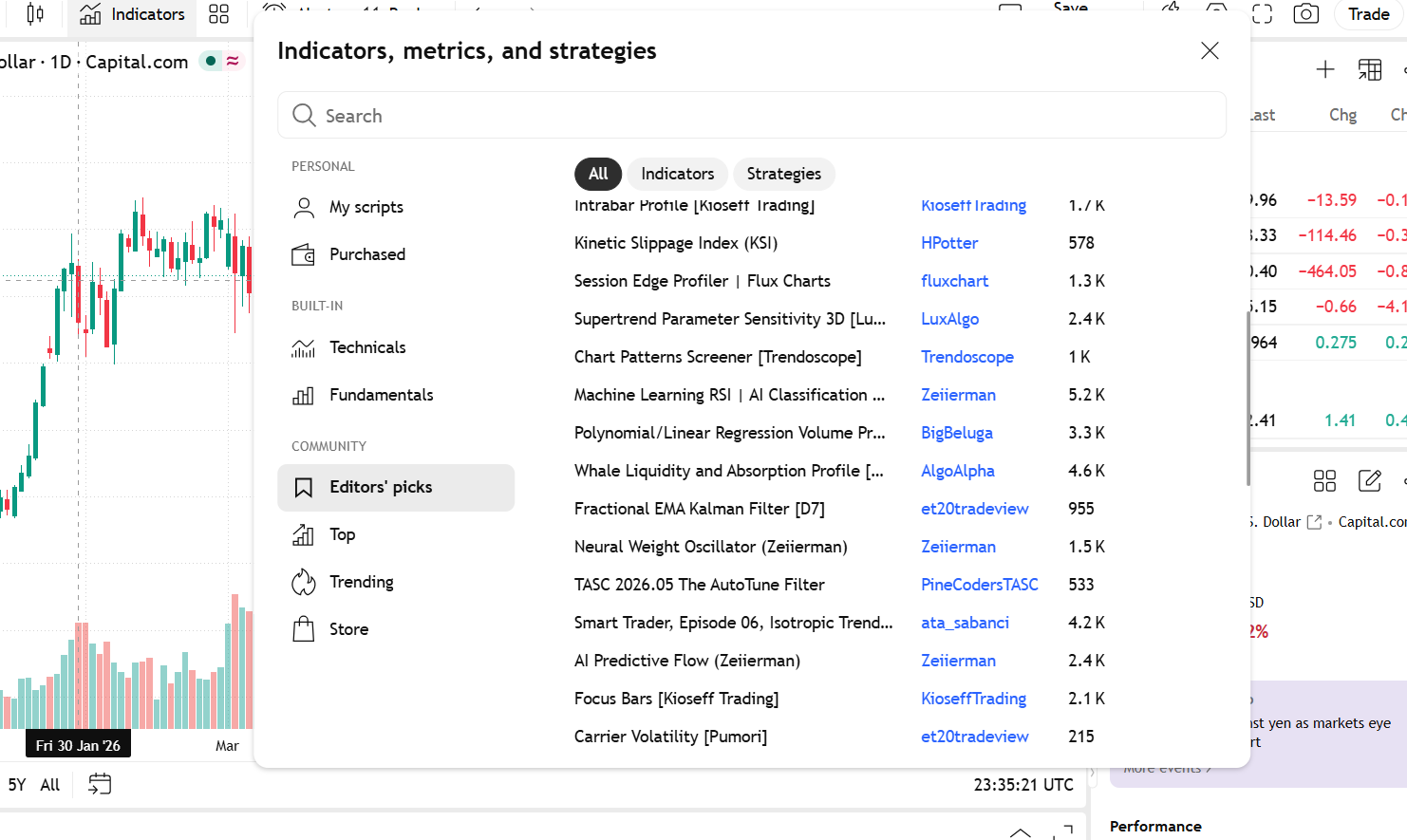Add TASC 2026.05 The AutoTune Filter
Viewport: 1407px width, 840px height.
pos(700,585)
